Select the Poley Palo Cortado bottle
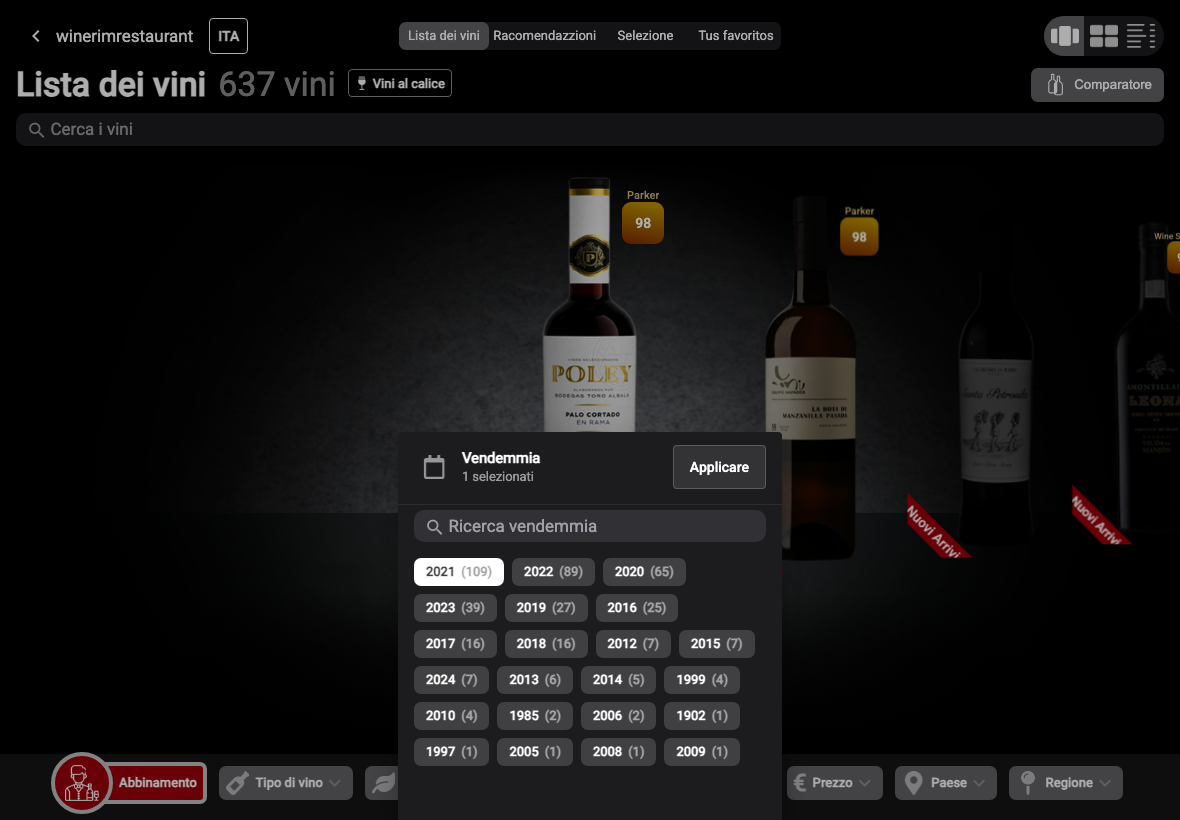This screenshot has height=820, width=1180. (x=589, y=305)
